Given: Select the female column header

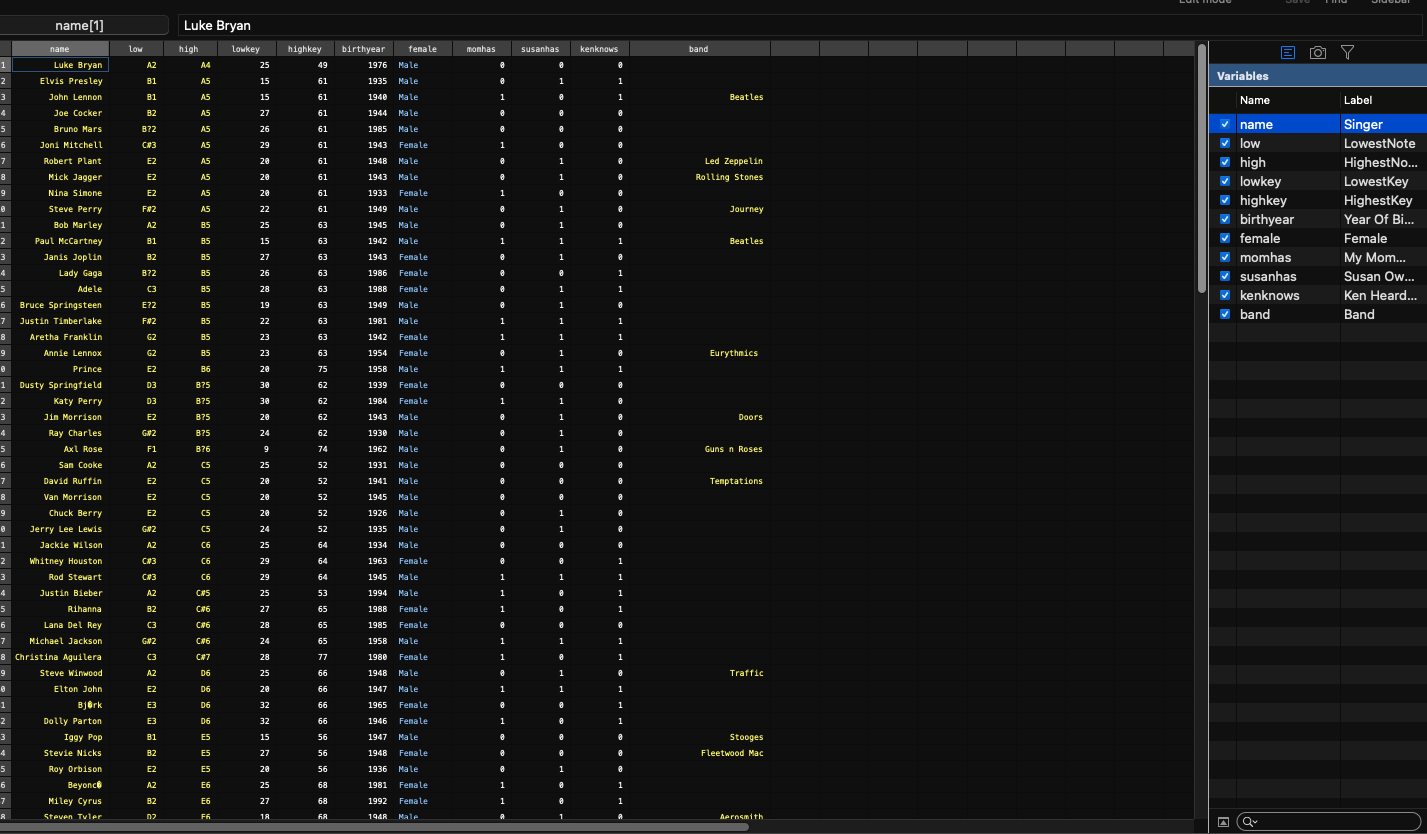Looking at the screenshot, I should click(423, 49).
